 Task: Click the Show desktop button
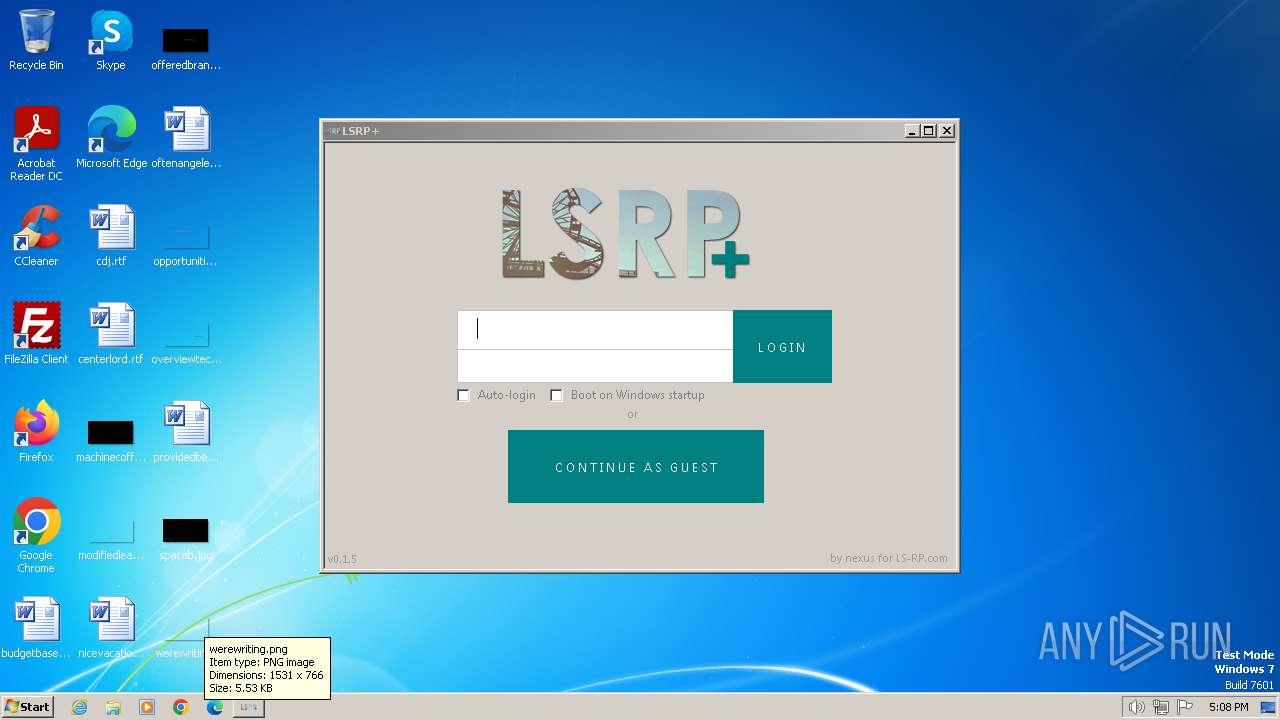pos(1268,707)
